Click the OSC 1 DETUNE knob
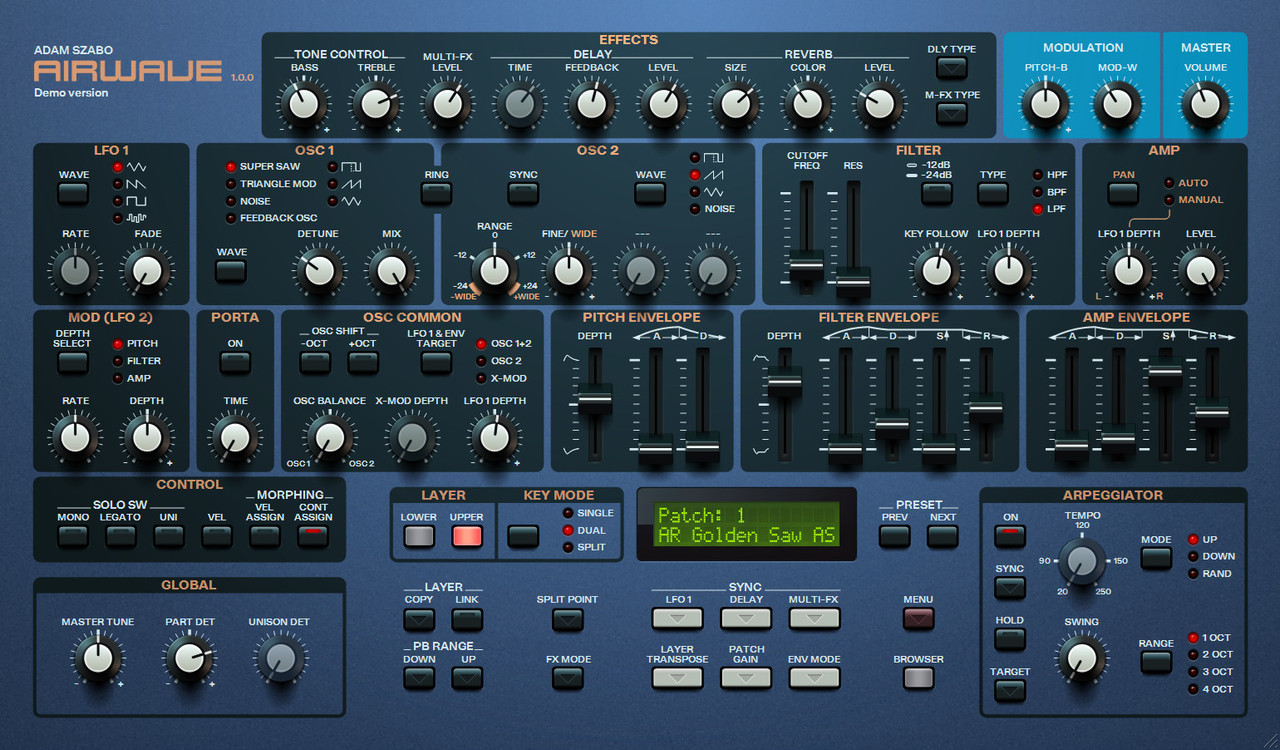Screen dimensions: 1280x750 tap(319, 270)
